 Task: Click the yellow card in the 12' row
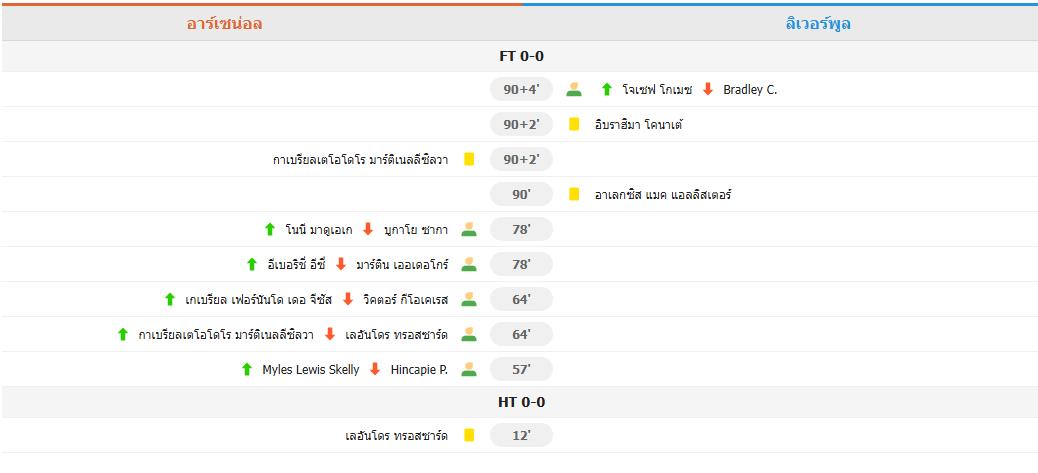point(469,435)
